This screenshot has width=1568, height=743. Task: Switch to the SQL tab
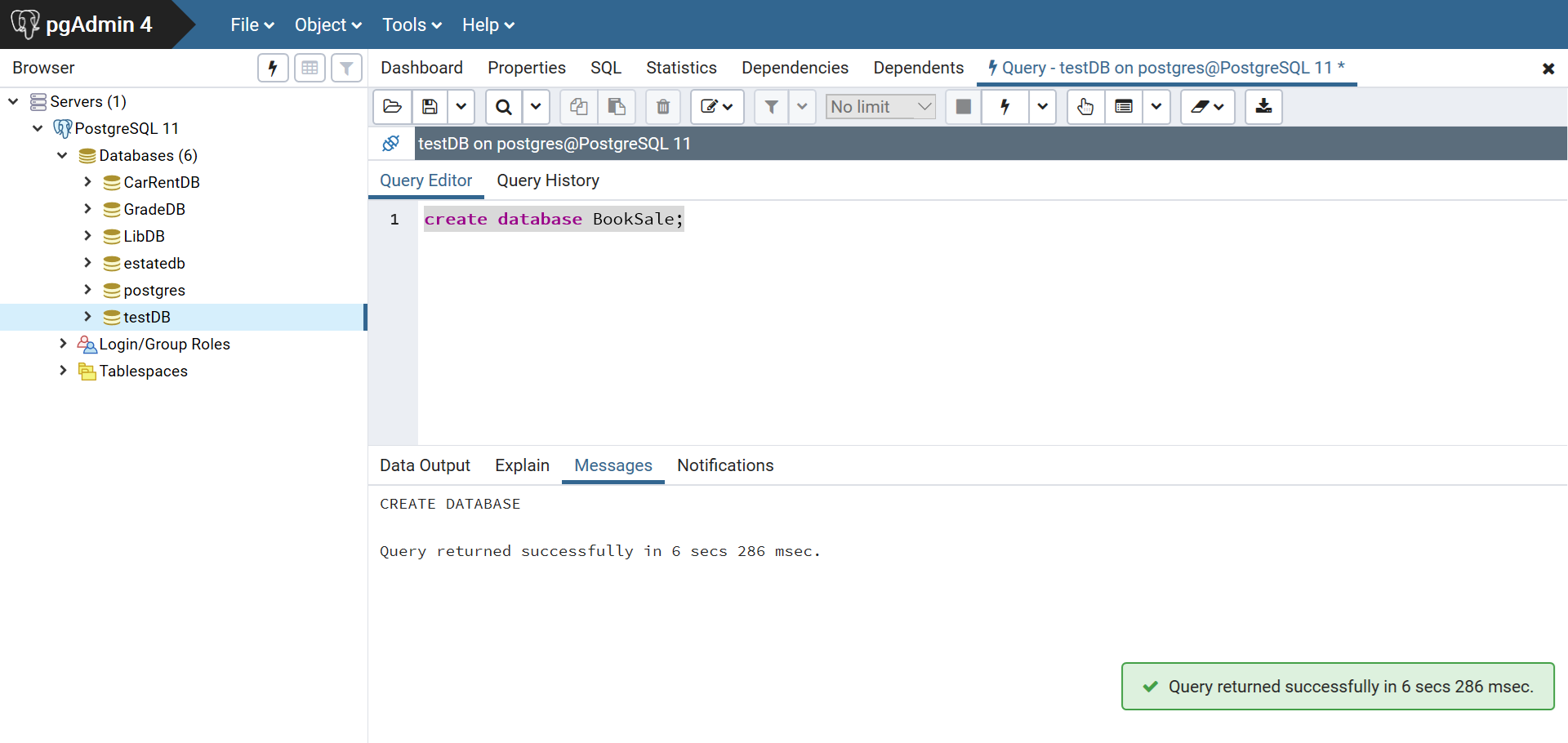pyautogui.click(x=606, y=68)
